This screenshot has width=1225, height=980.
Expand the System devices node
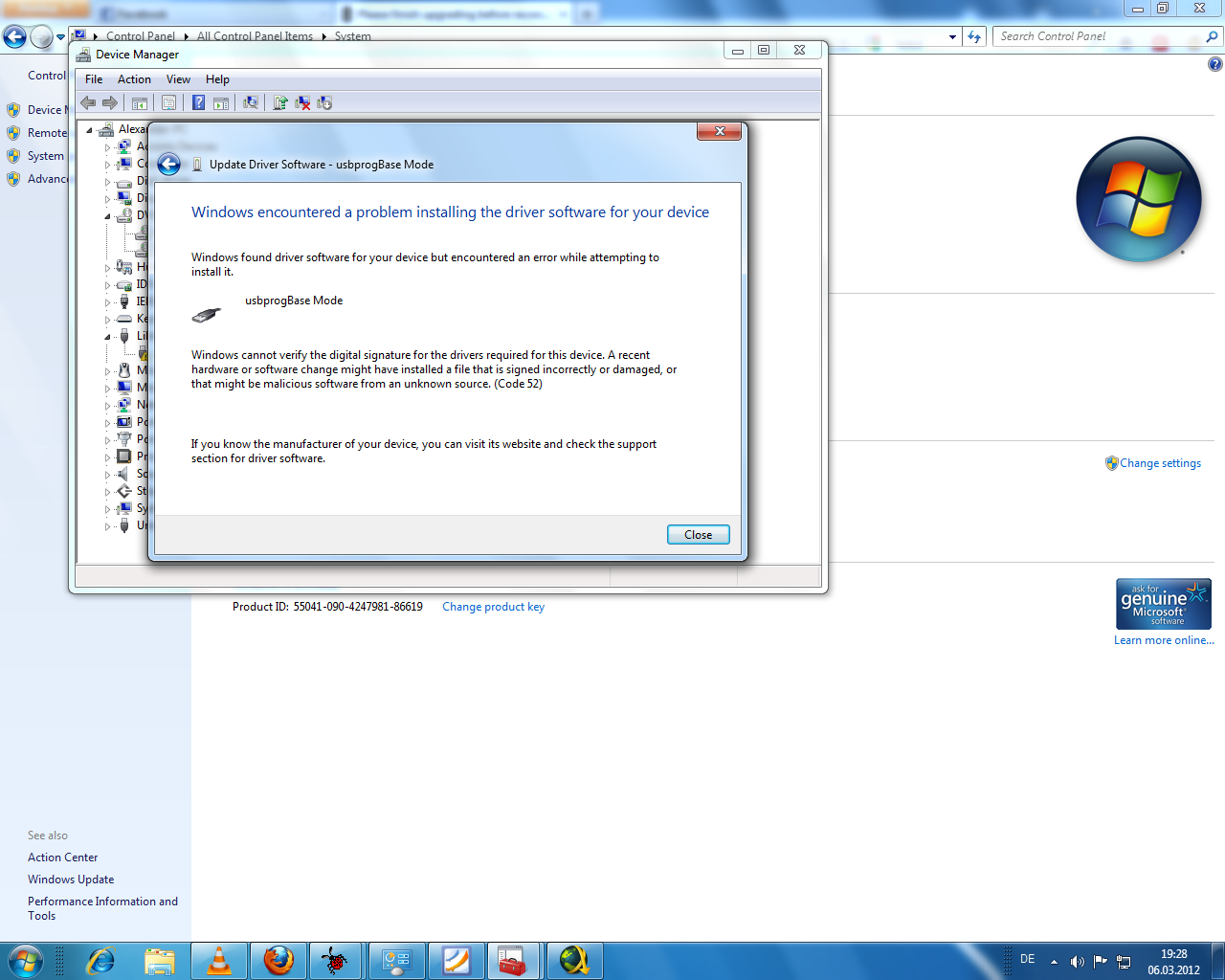tap(107, 508)
